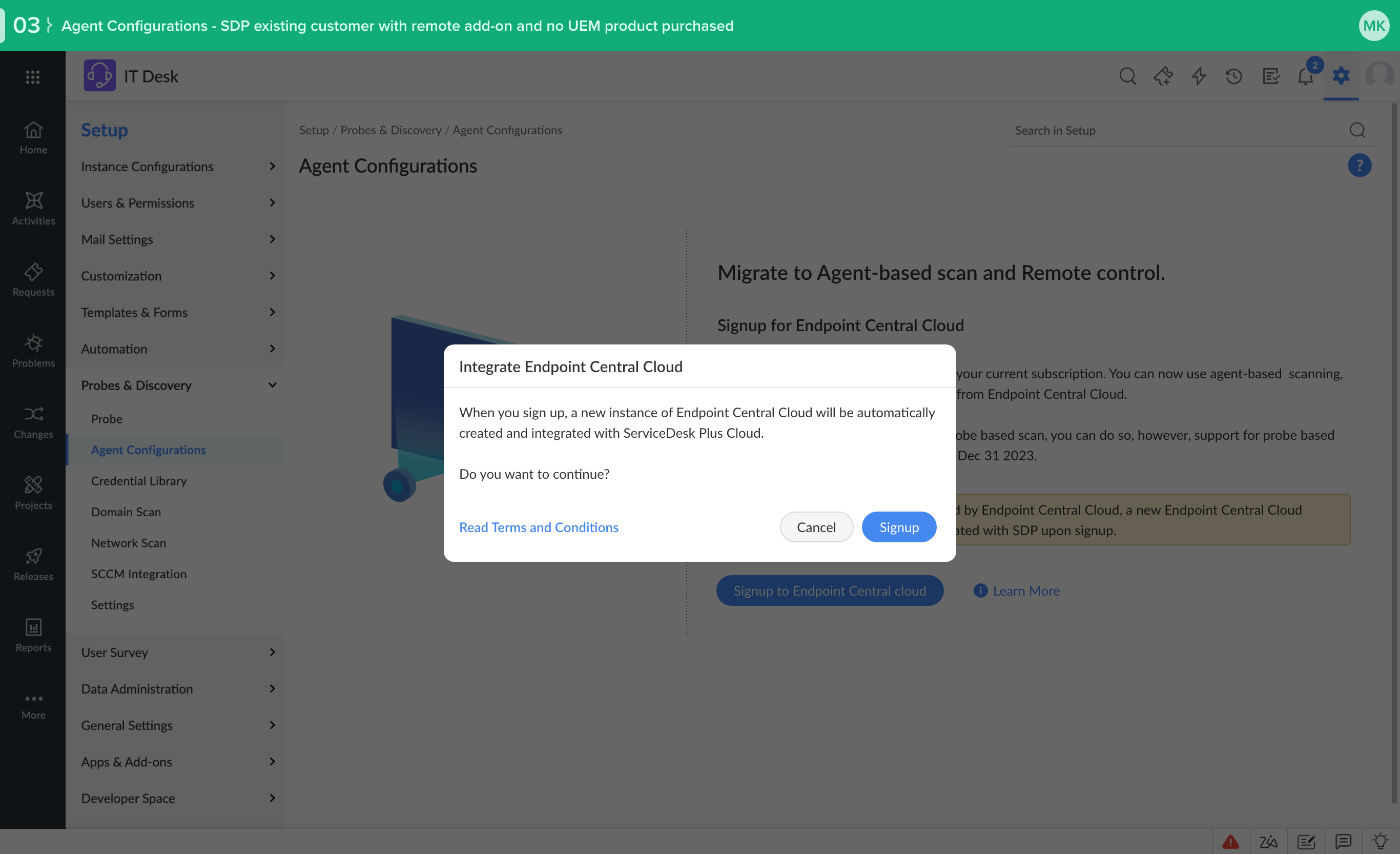Open Projects module
The width and height of the screenshot is (1400, 855).
tap(33, 493)
